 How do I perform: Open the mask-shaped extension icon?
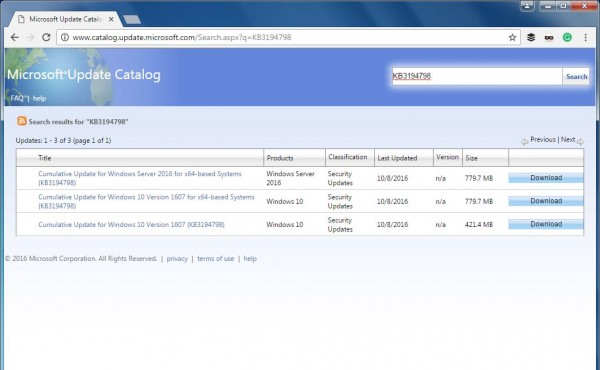(549, 37)
